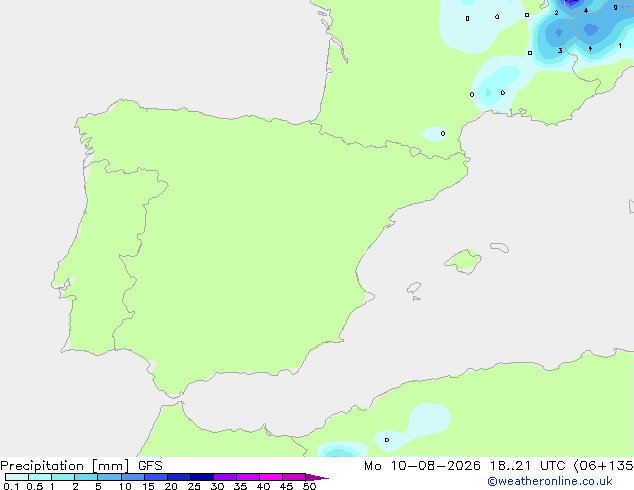Viewport: 634px width, 490px height.
Task: Select the 45–50 mm legend color swatch
Action: [x=294, y=477]
